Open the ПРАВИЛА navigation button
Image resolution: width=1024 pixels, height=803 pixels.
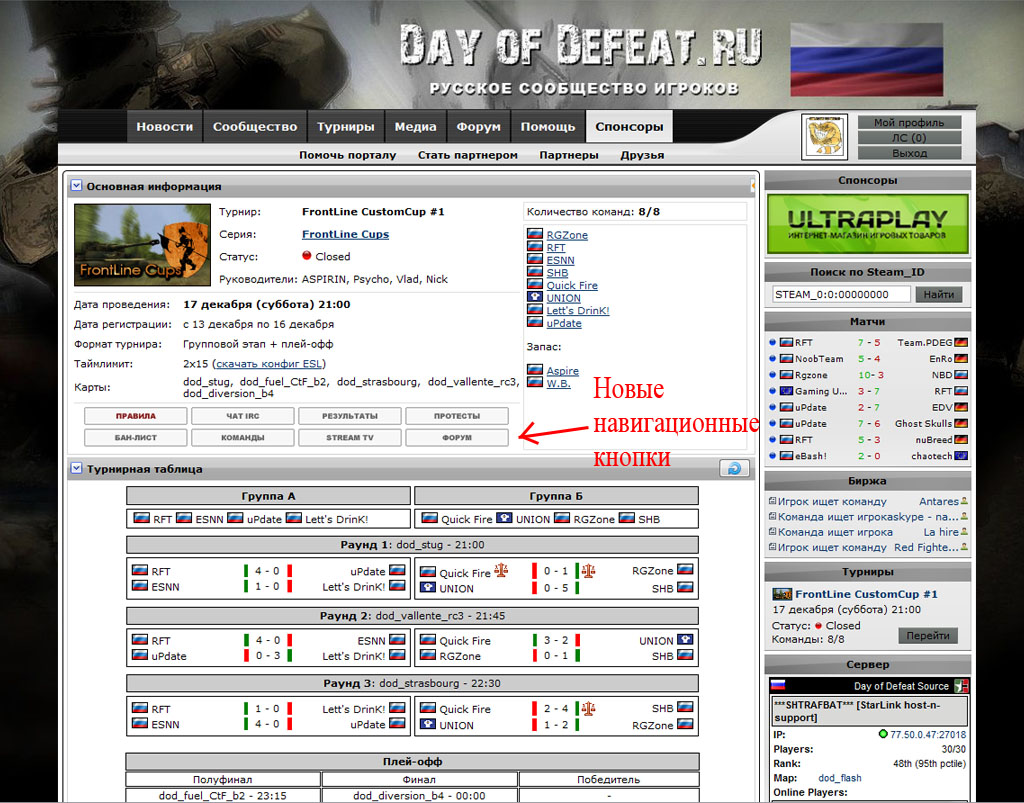pyautogui.click(x=136, y=416)
